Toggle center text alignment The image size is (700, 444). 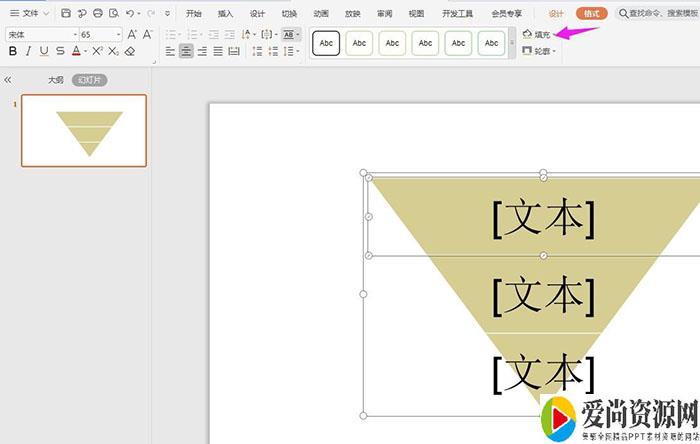pos(186,51)
